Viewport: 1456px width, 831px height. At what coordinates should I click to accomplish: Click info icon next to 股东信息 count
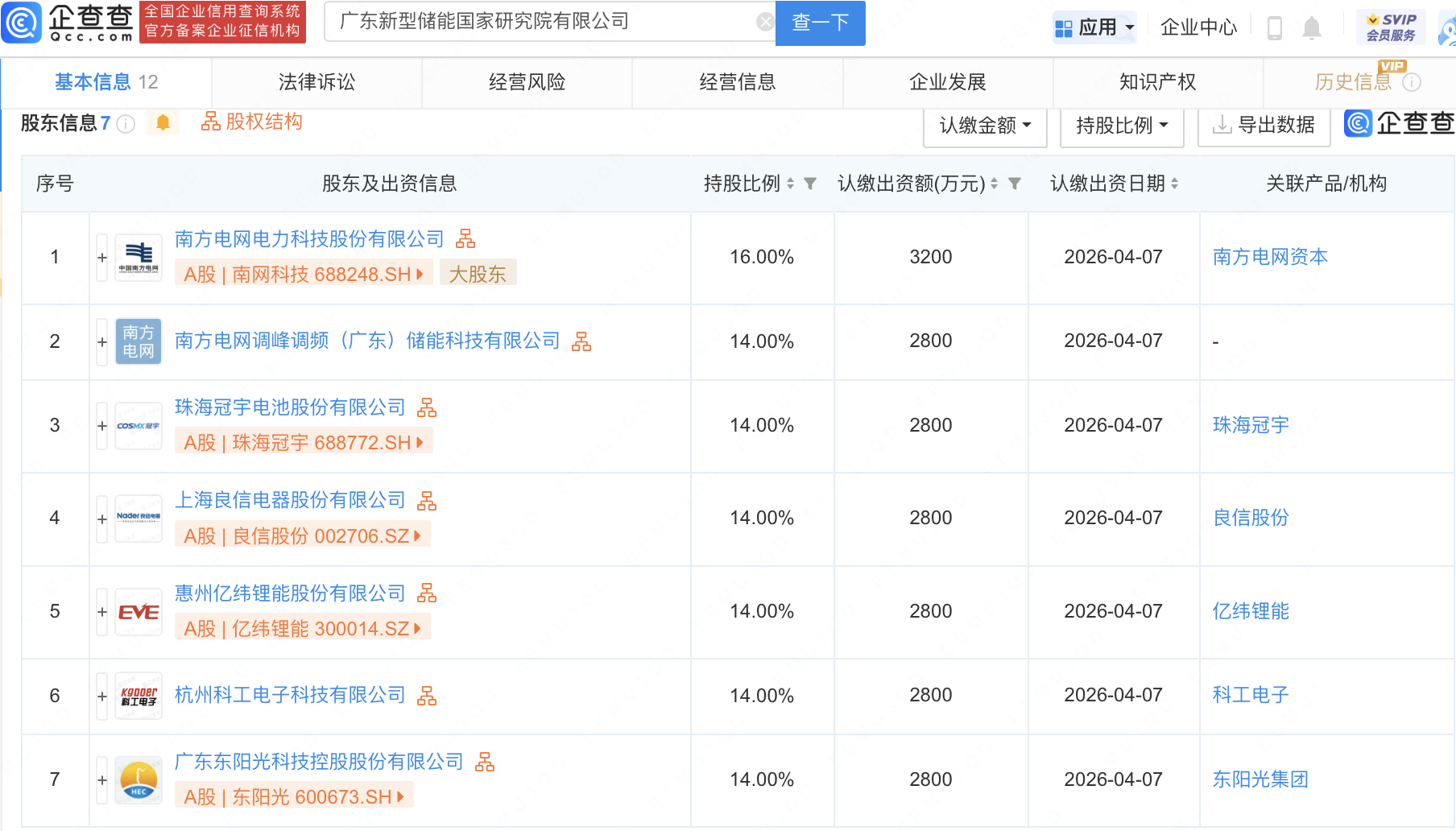[126, 123]
